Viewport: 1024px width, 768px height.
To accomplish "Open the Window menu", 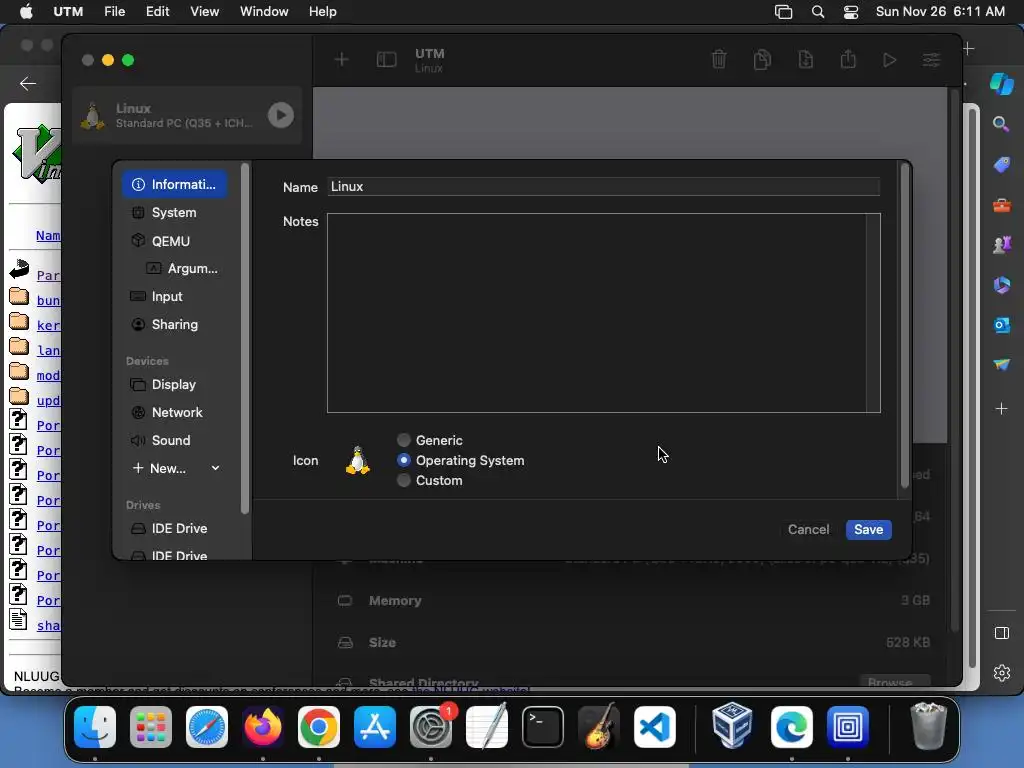I will point(264,12).
